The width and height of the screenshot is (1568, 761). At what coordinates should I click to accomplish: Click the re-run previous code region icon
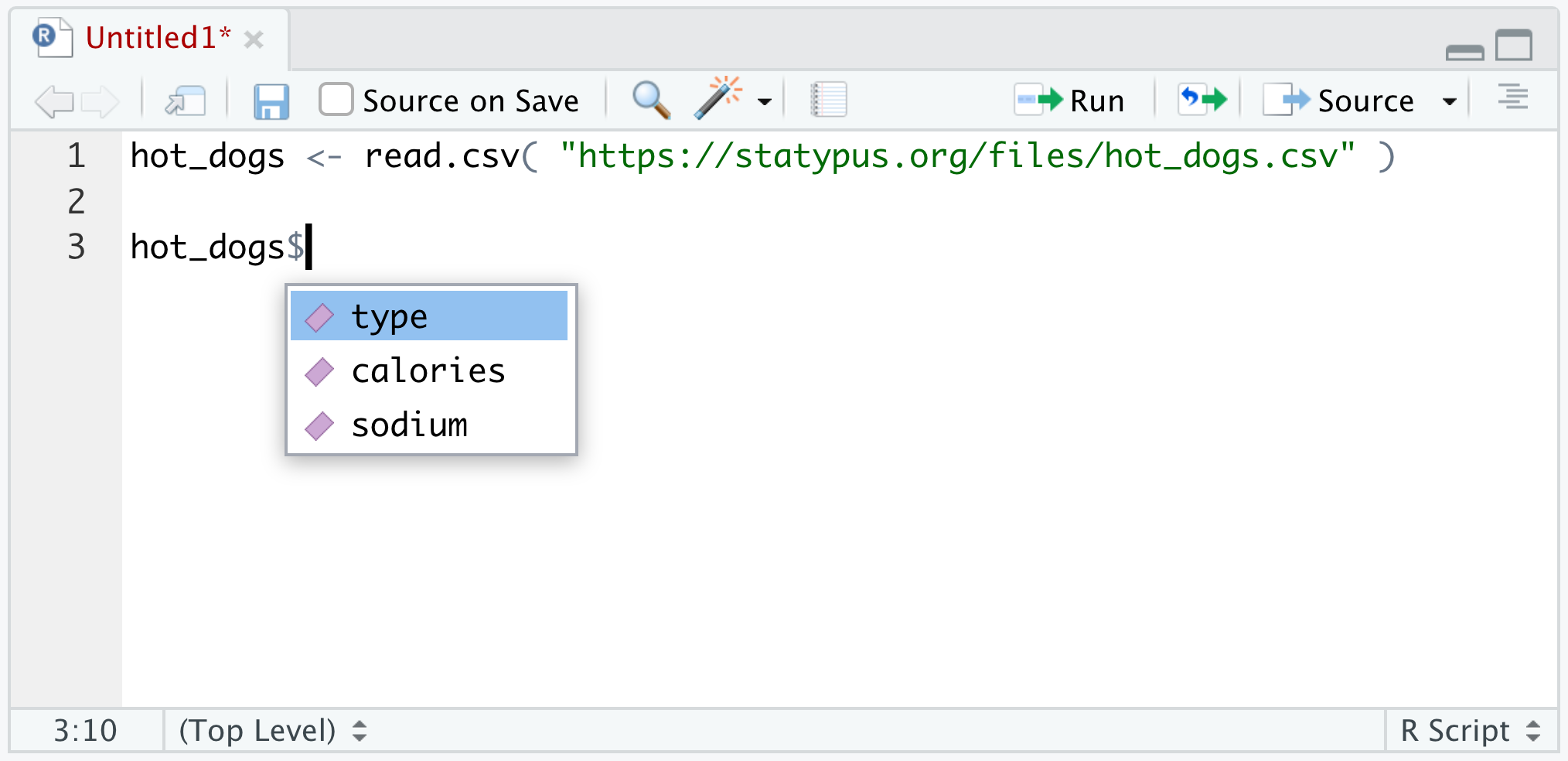click(x=1202, y=100)
